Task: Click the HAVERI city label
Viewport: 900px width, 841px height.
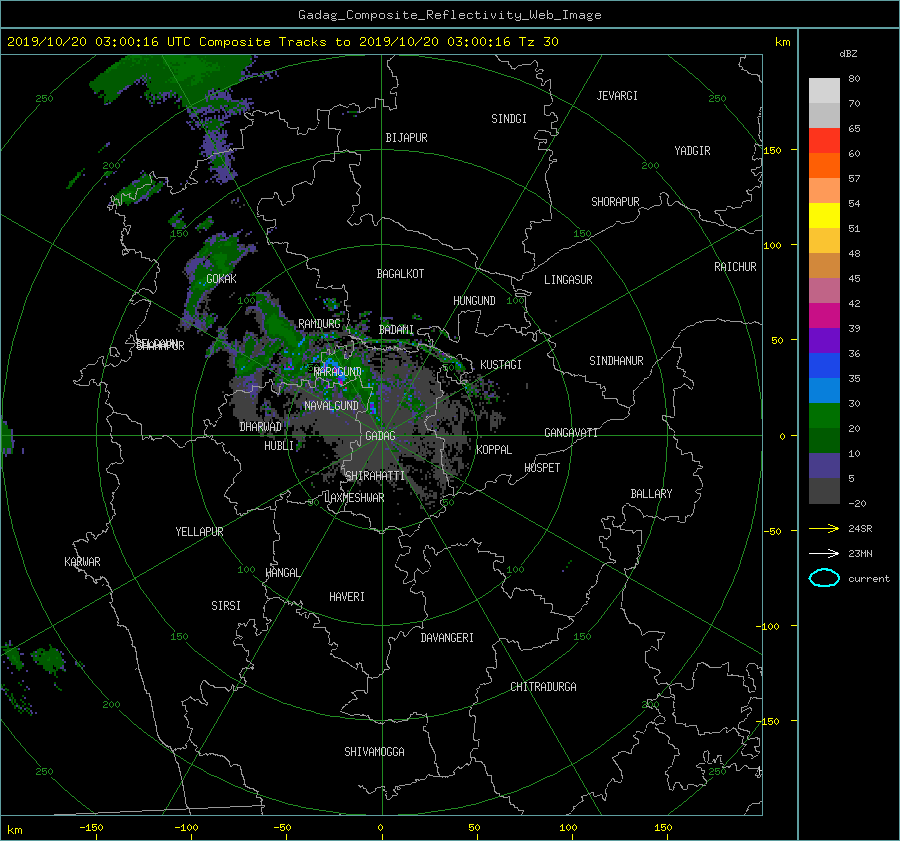Action: [x=347, y=597]
